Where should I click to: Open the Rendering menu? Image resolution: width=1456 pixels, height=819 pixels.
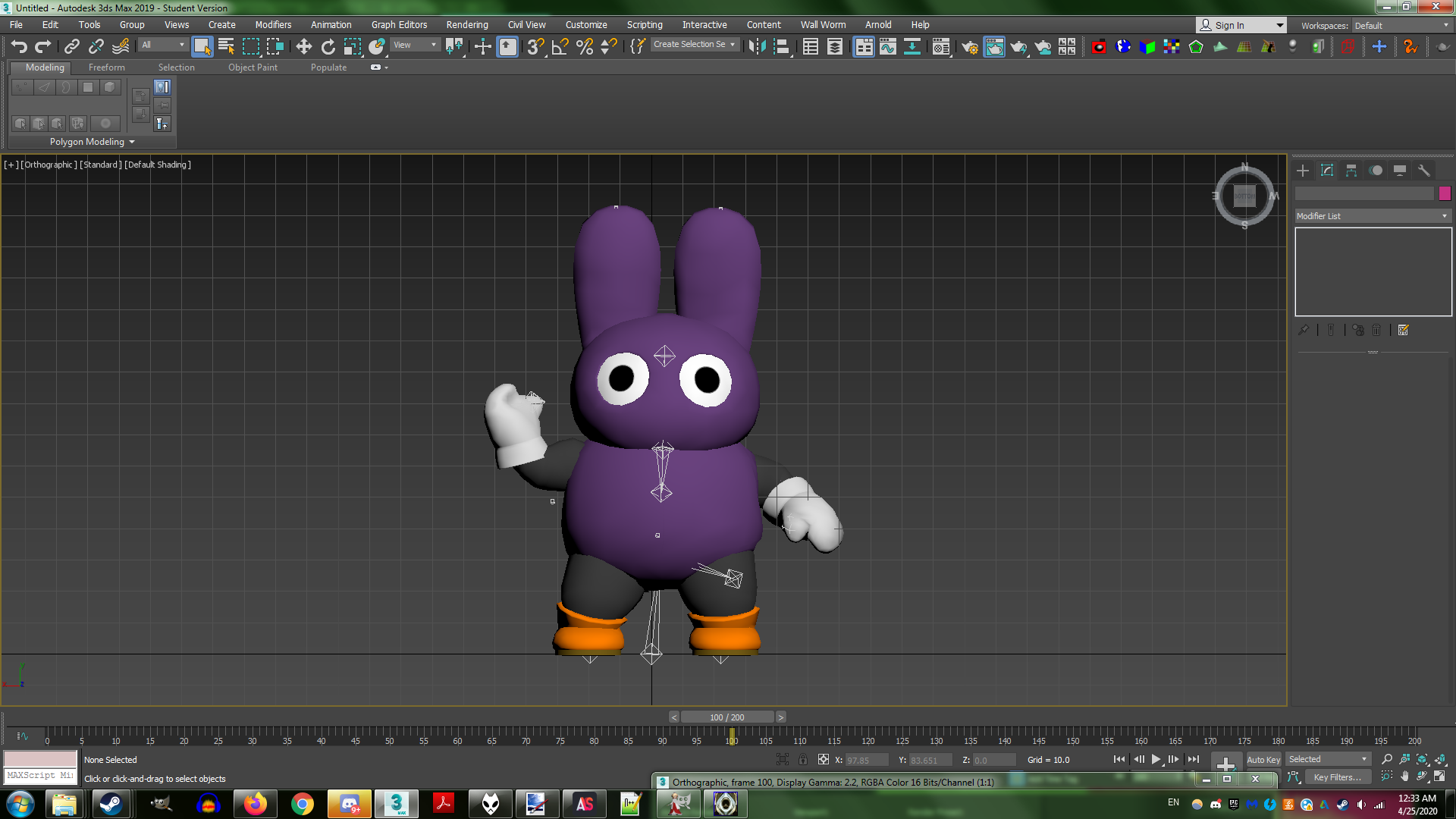[467, 25]
